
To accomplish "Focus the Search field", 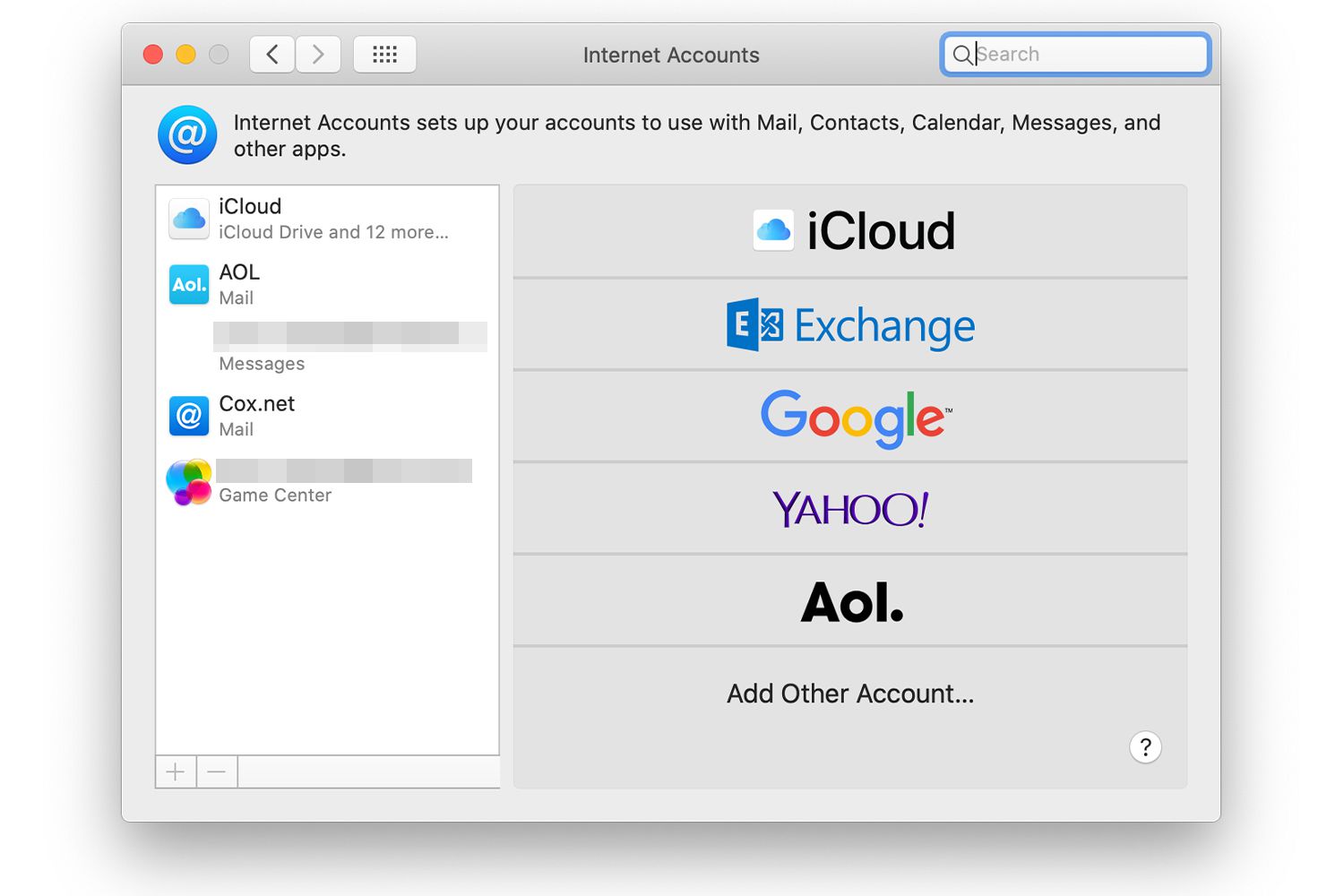I will coord(1075,55).
